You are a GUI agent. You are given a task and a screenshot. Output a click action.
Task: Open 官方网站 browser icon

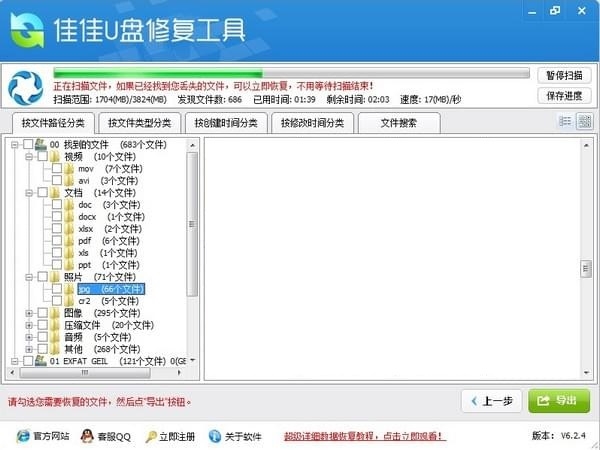pyautogui.click(x=23, y=436)
